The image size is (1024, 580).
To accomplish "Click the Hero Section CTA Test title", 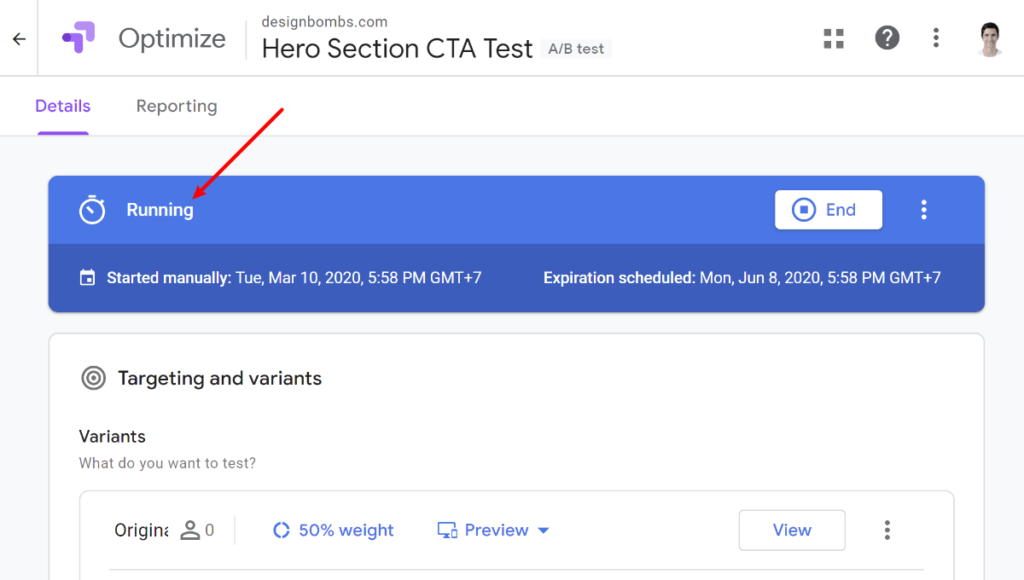I will coord(397,49).
